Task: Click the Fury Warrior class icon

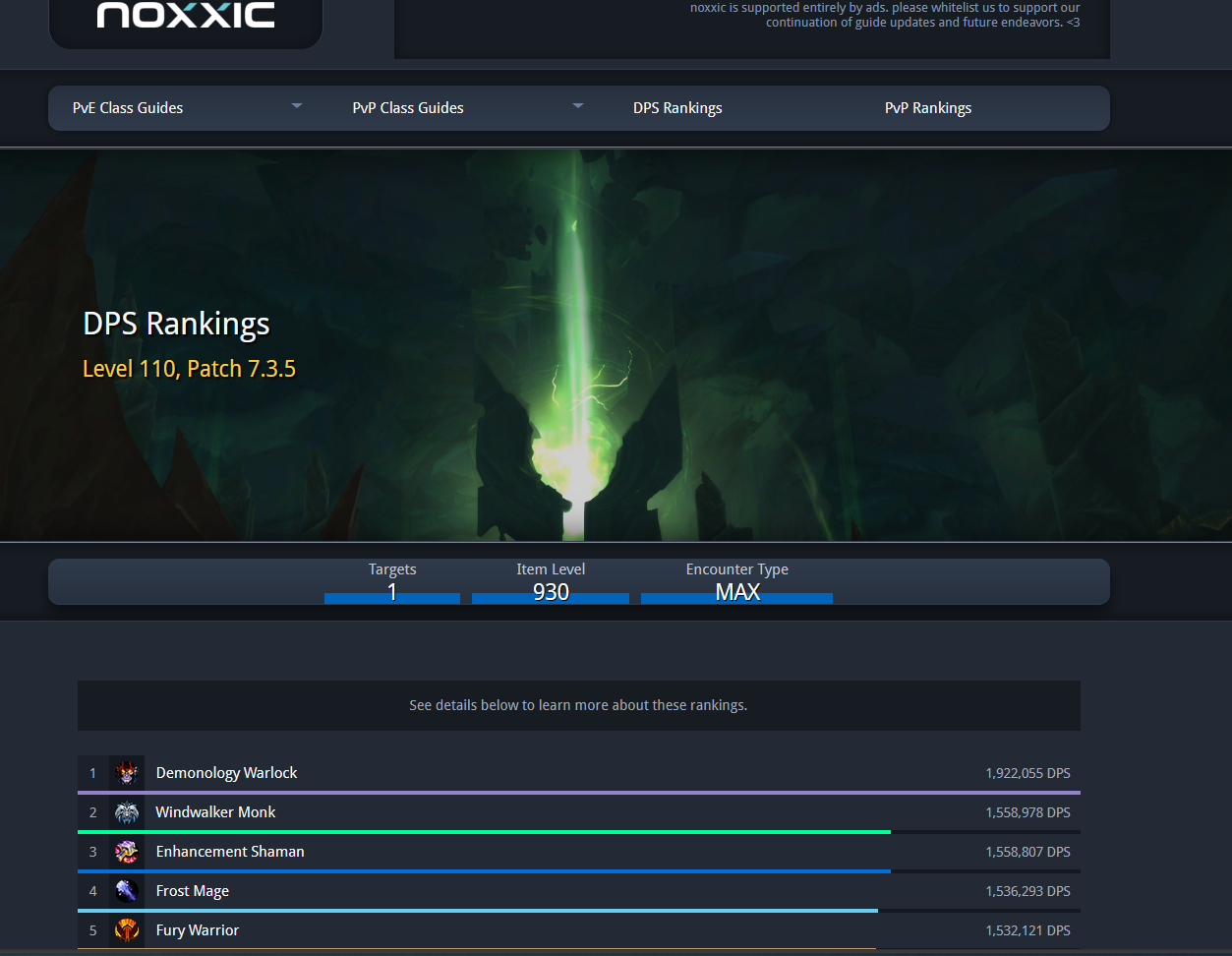Action: pyautogui.click(x=126, y=929)
